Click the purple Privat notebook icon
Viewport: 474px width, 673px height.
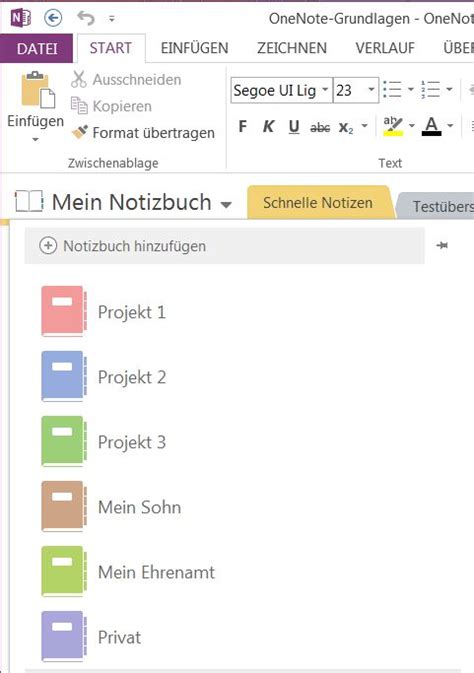click(64, 637)
